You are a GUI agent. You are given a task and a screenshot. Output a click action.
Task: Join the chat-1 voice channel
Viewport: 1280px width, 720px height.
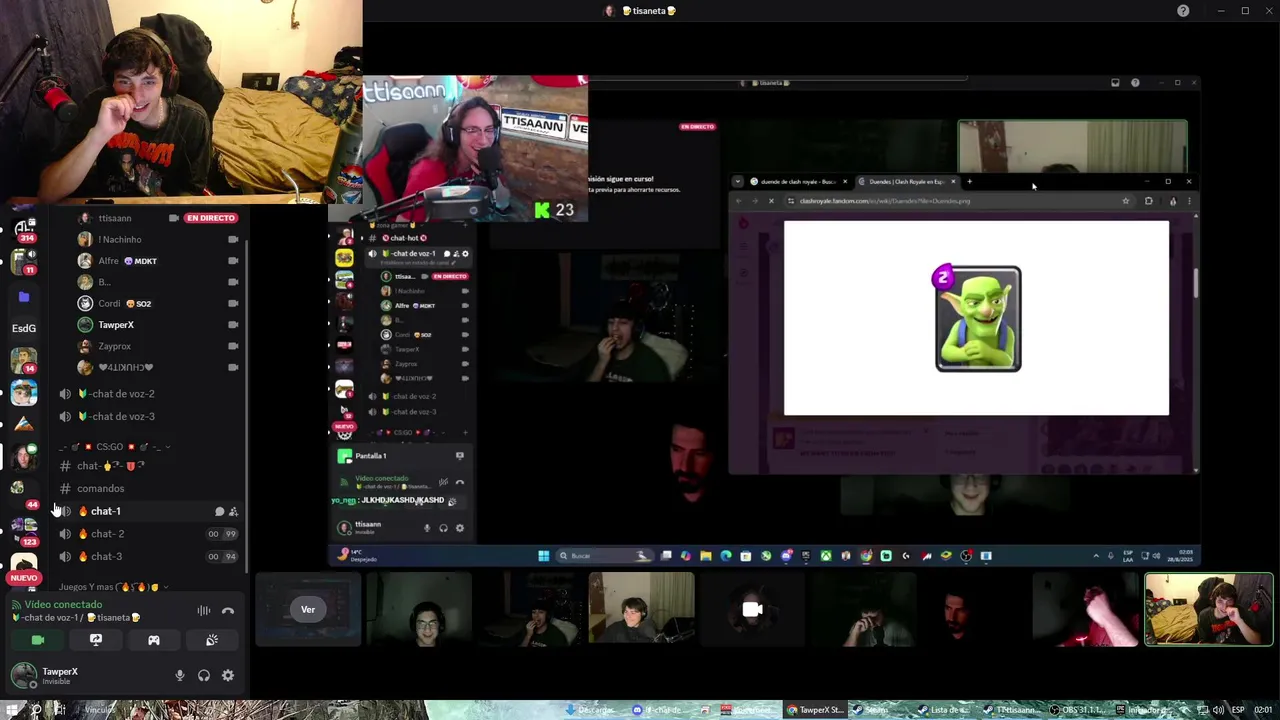pos(105,511)
